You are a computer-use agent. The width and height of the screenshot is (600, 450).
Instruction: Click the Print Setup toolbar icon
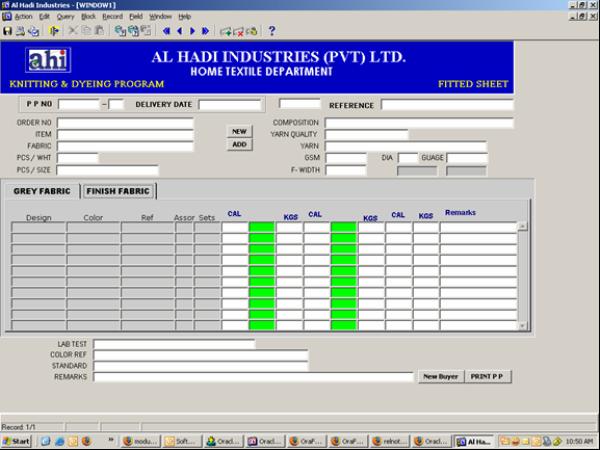[x=34, y=31]
